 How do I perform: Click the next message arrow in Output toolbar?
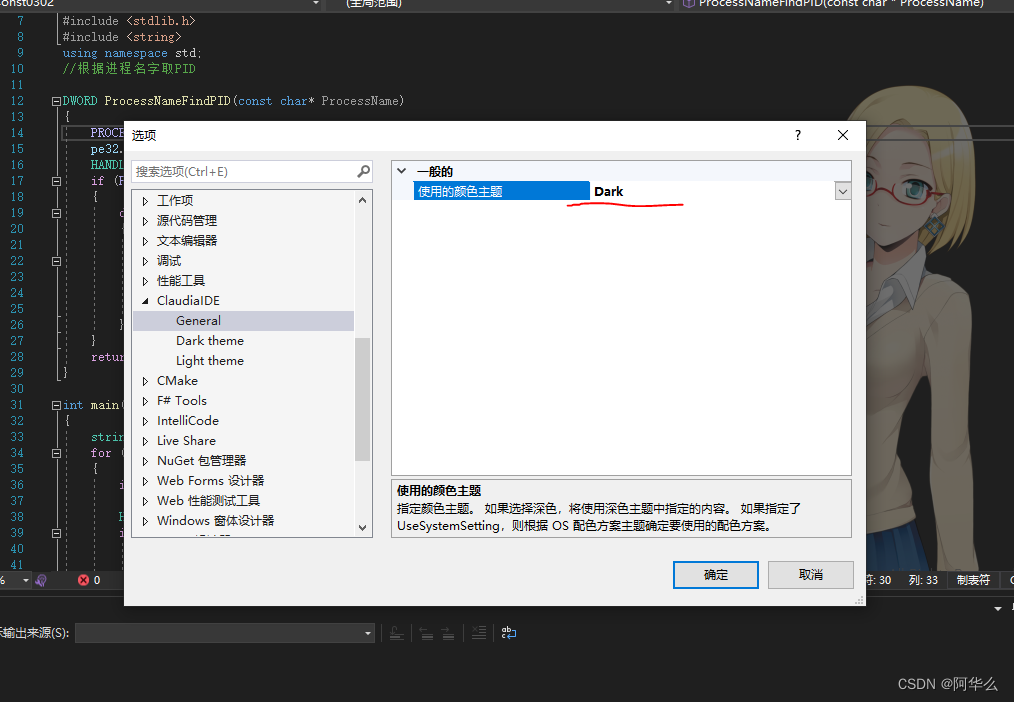pos(448,632)
